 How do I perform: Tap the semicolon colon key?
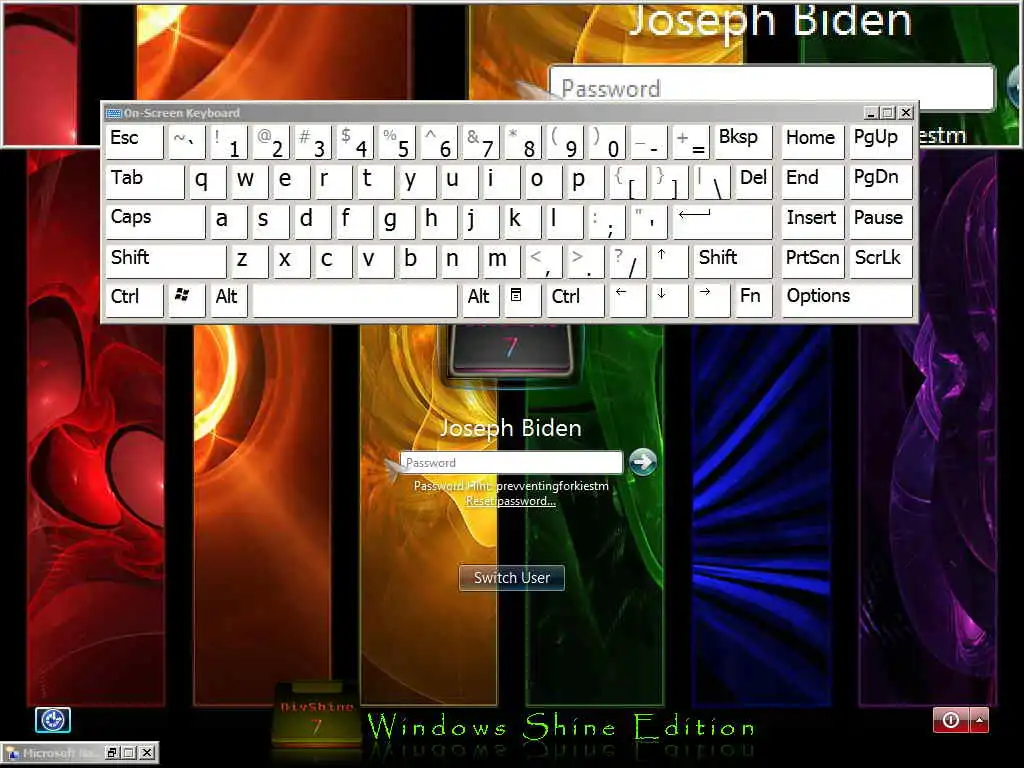606,221
